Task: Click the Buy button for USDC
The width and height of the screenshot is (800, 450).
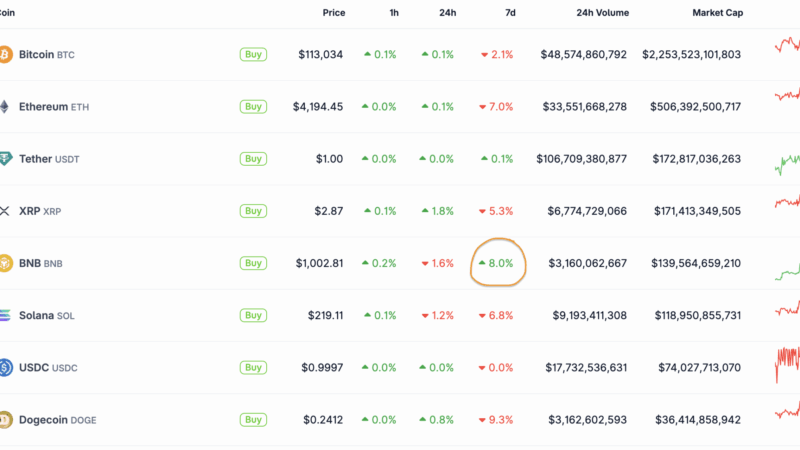Action: click(x=253, y=367)
